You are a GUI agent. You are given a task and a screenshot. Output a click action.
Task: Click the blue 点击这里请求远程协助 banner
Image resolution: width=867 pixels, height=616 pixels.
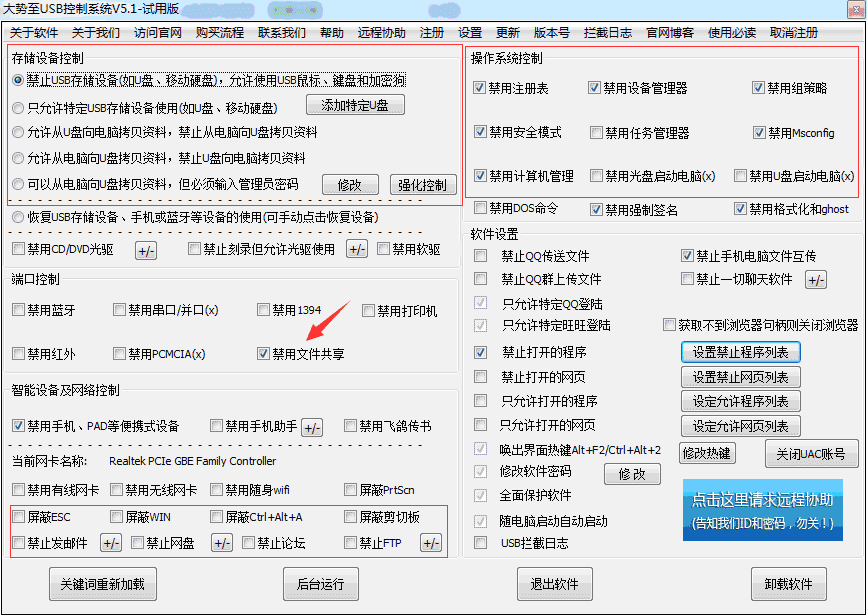[x=763, y=510]
